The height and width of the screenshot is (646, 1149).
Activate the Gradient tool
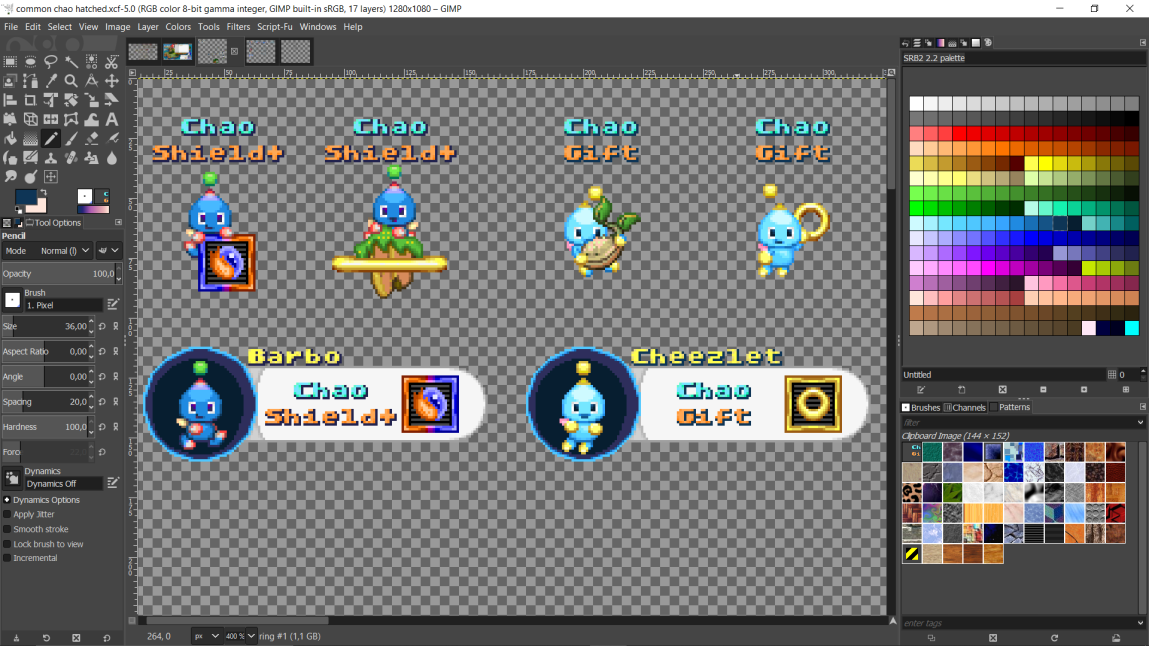(x=31, y=138)
